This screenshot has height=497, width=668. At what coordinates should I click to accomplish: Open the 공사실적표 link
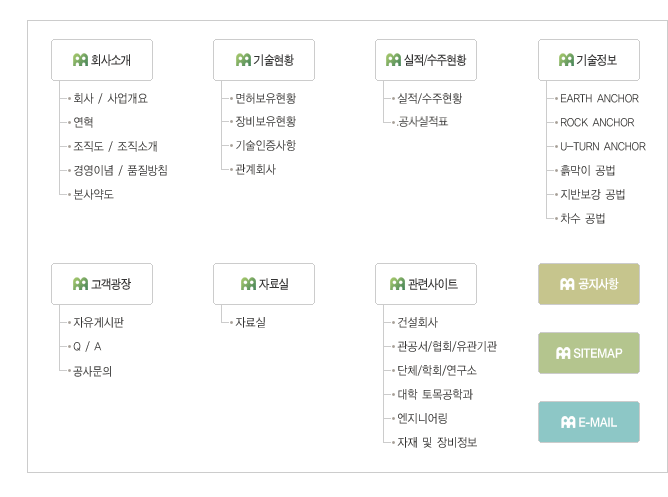(422, 122)
